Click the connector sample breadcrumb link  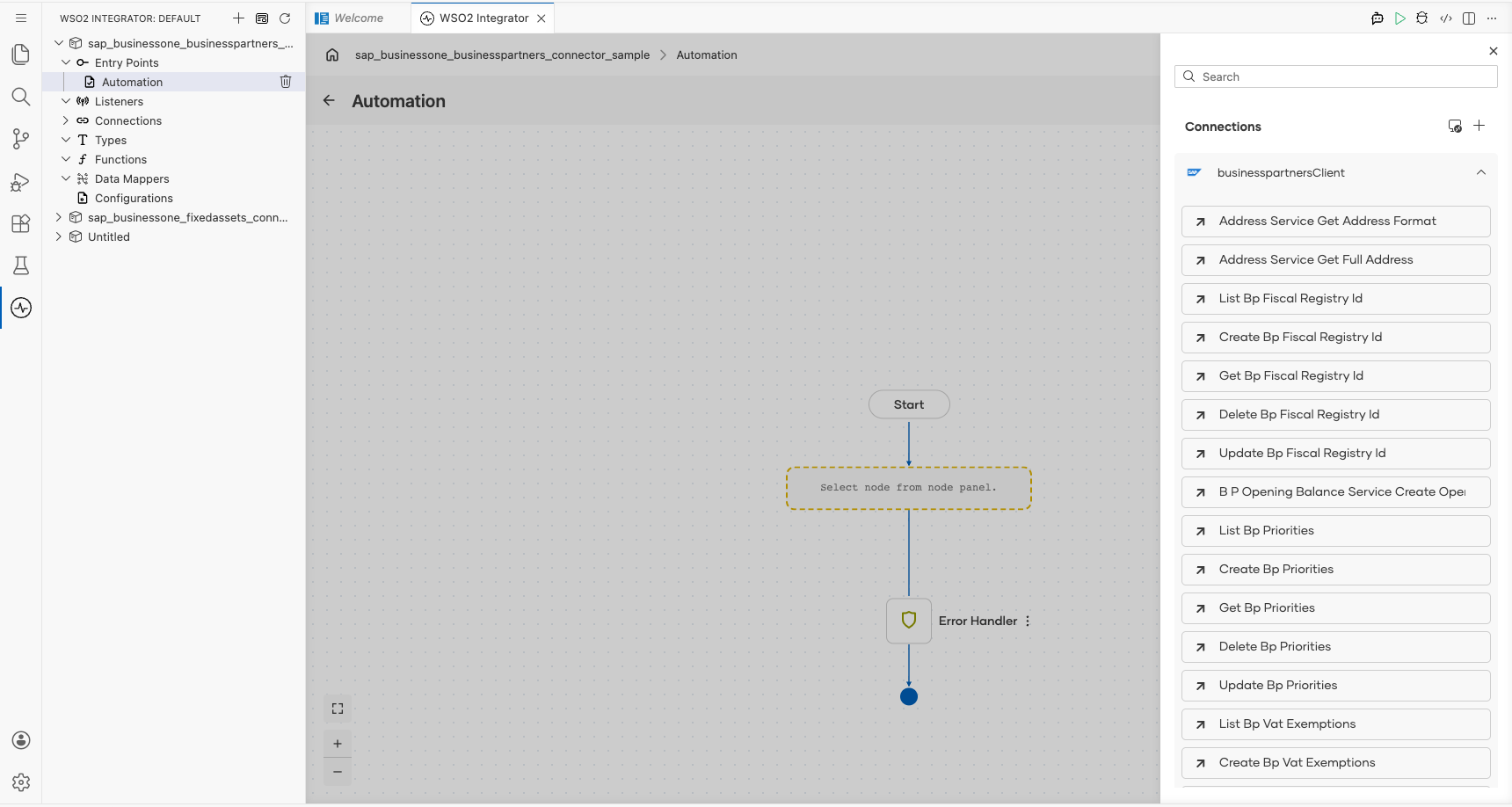coord(503,55)
